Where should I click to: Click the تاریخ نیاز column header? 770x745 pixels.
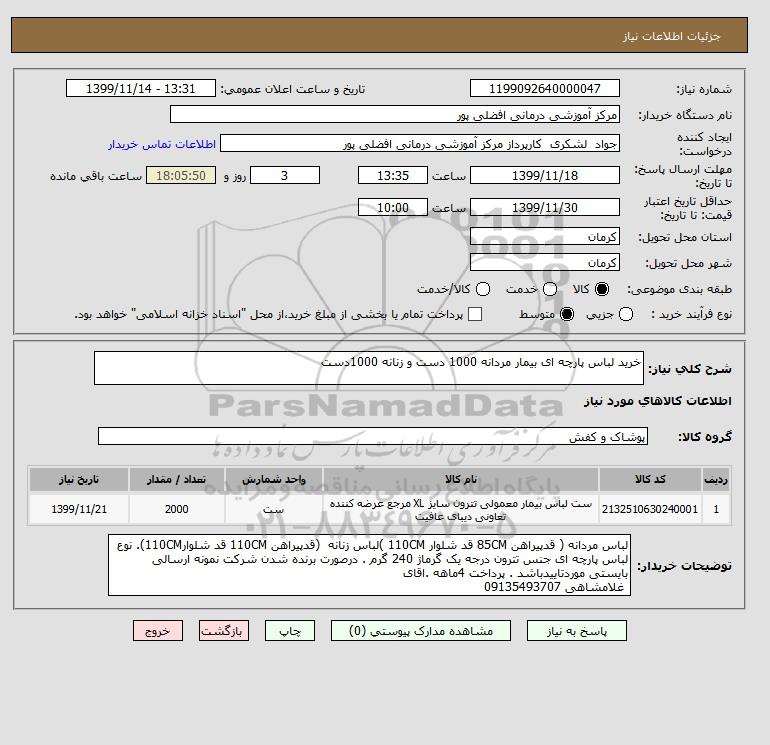pyautogui.click(x=79, y=479)
